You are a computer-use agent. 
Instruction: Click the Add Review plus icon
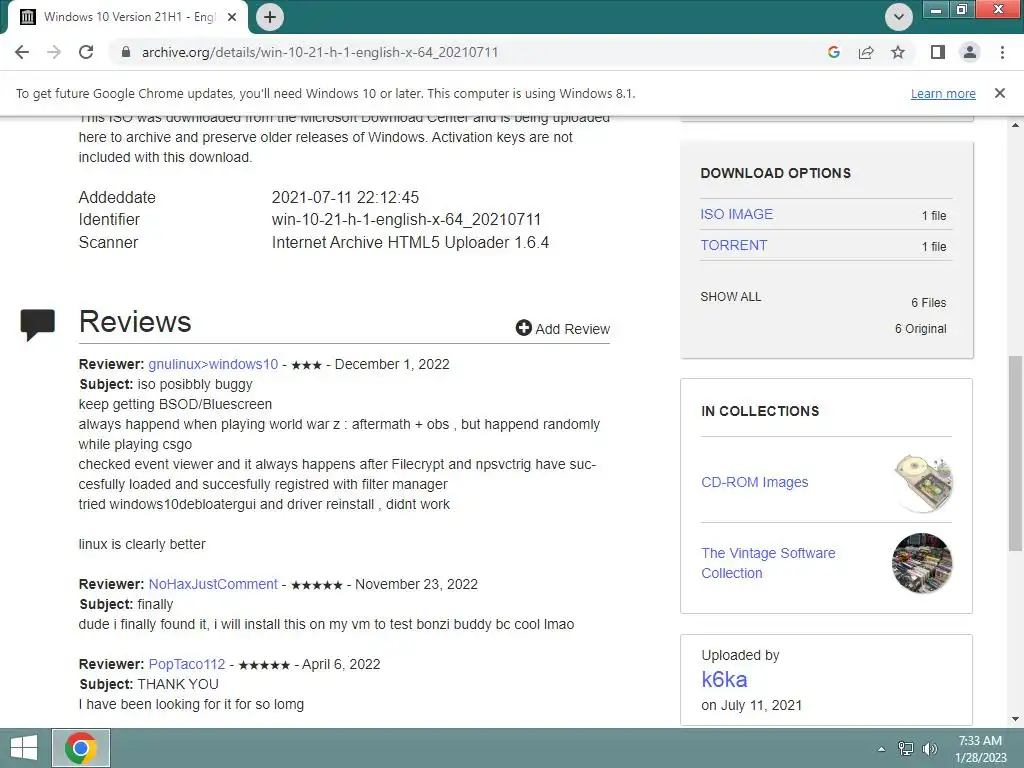point(523,328)
